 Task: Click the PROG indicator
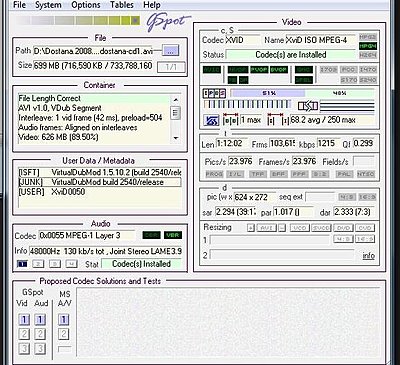[x=214, y=174]
